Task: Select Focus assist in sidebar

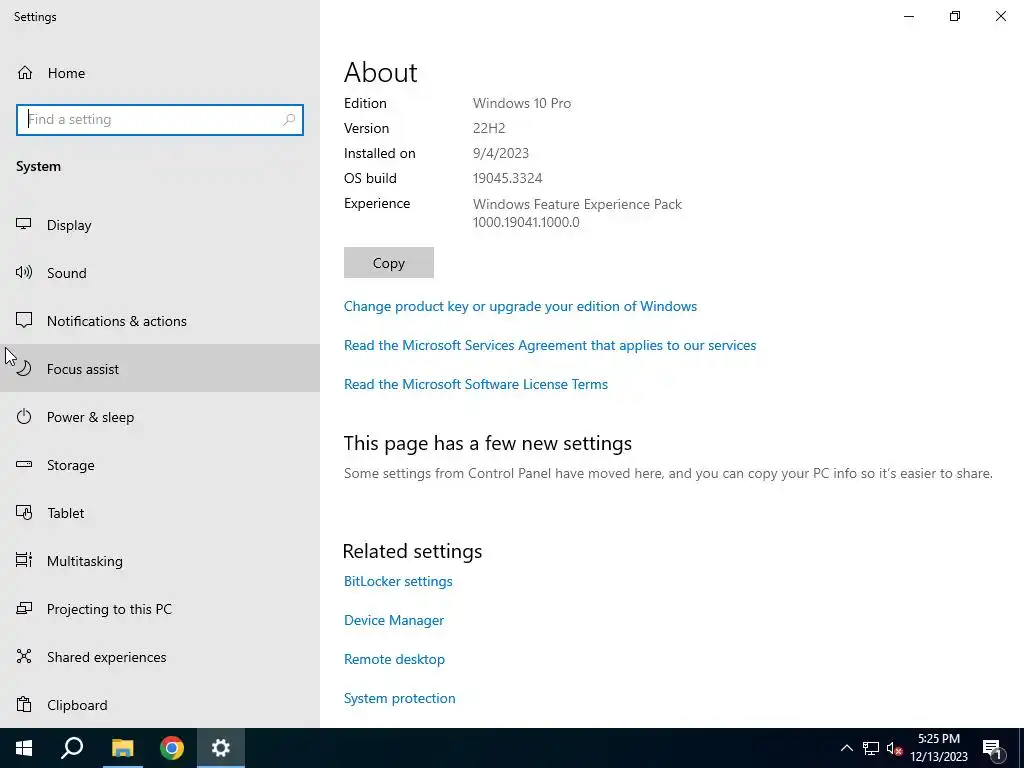Action: 160,368
